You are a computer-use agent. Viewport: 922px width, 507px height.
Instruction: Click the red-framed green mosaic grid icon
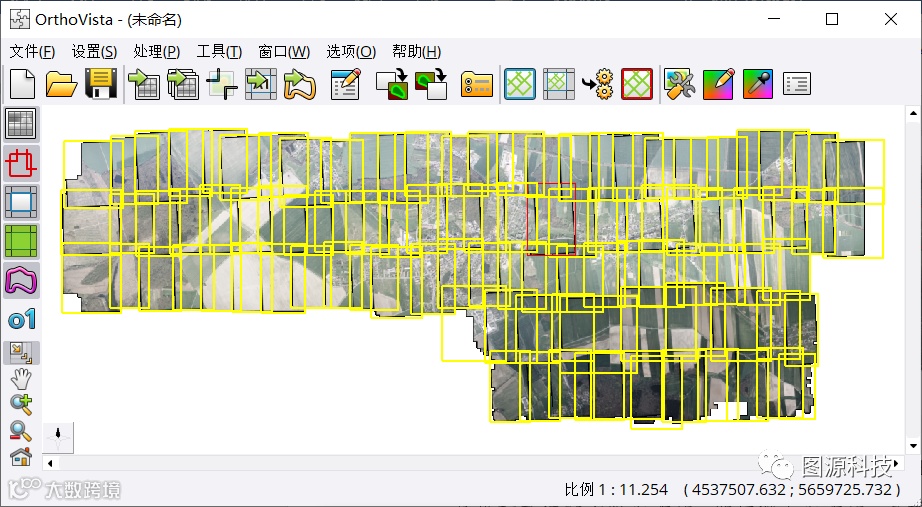pyautogui.click(x=637, y=84)
